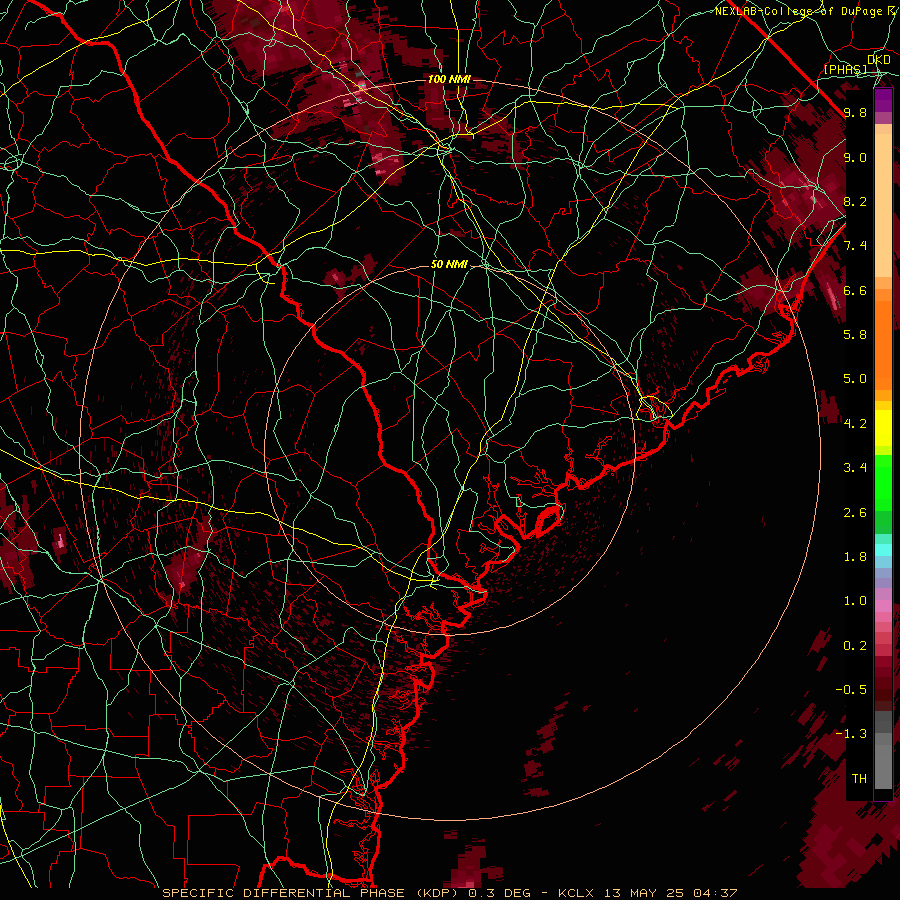Click the 9.0 scale value

855,157
